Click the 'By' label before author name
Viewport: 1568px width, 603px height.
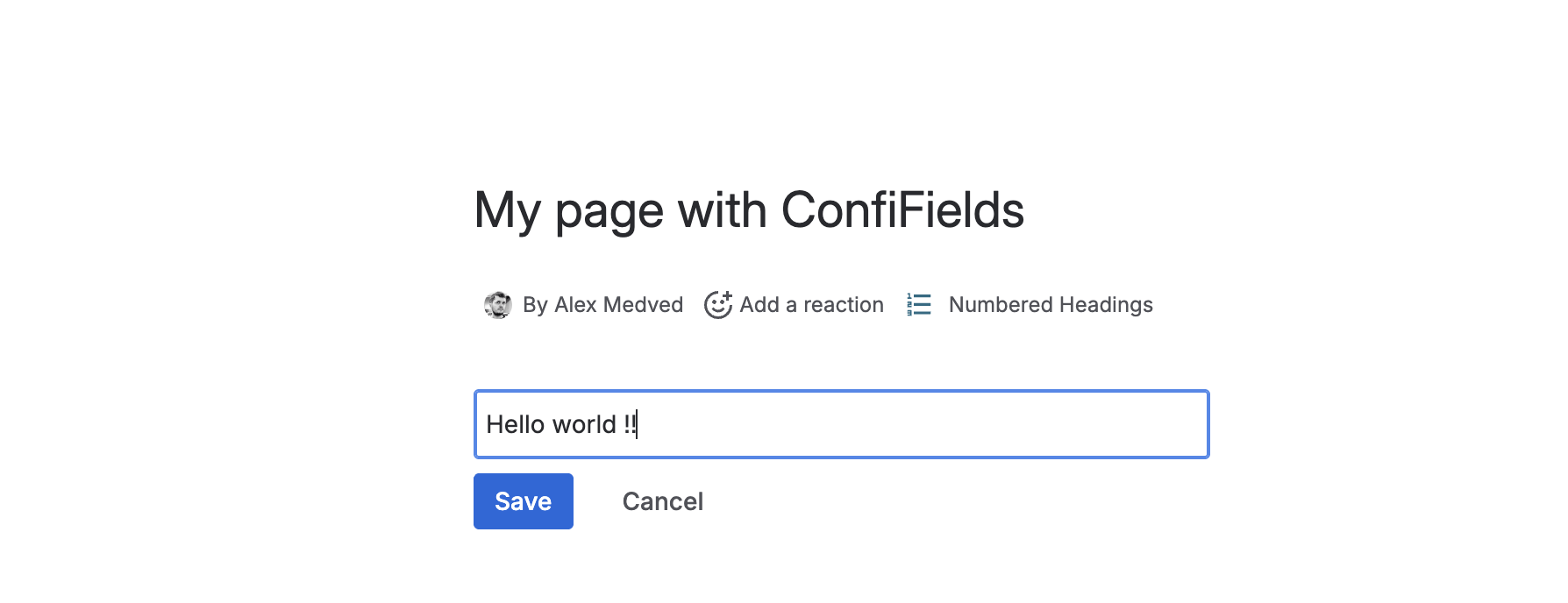point(535,305)
